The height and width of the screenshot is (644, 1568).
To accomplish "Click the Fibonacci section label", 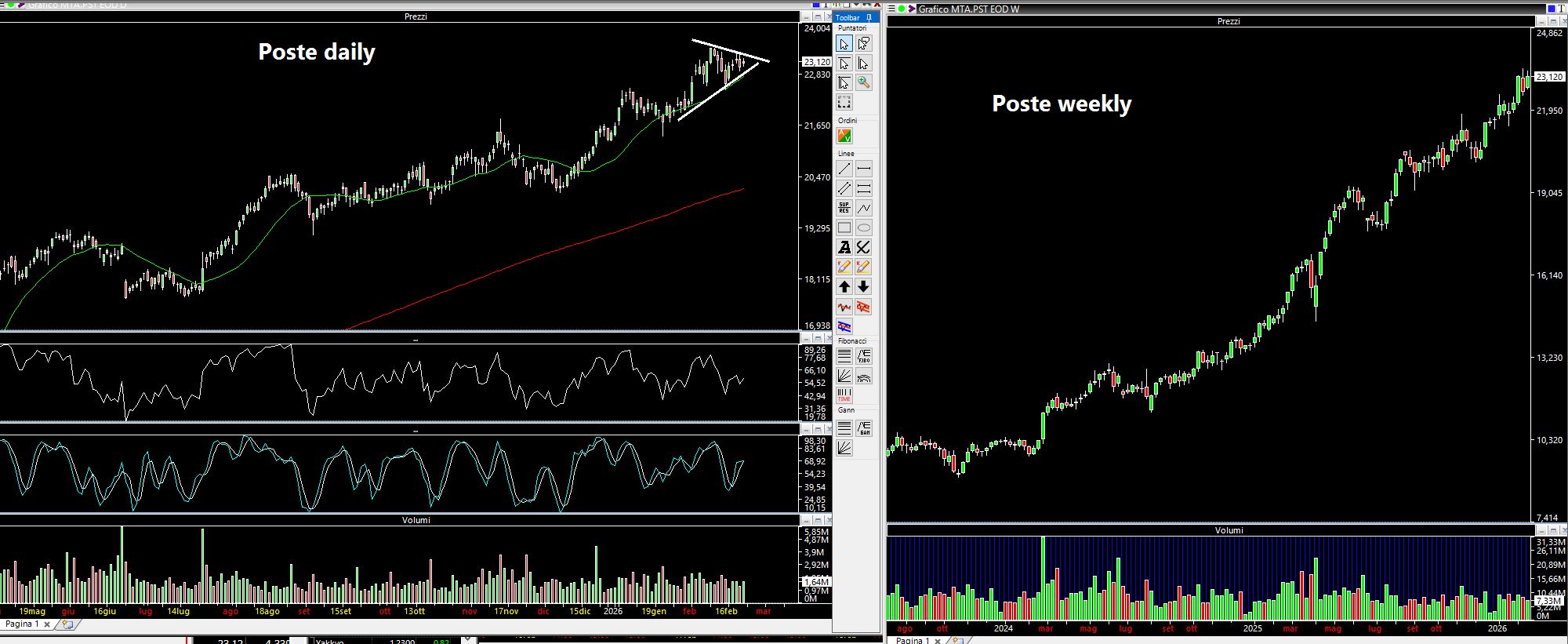I will [x=852, y=341].
